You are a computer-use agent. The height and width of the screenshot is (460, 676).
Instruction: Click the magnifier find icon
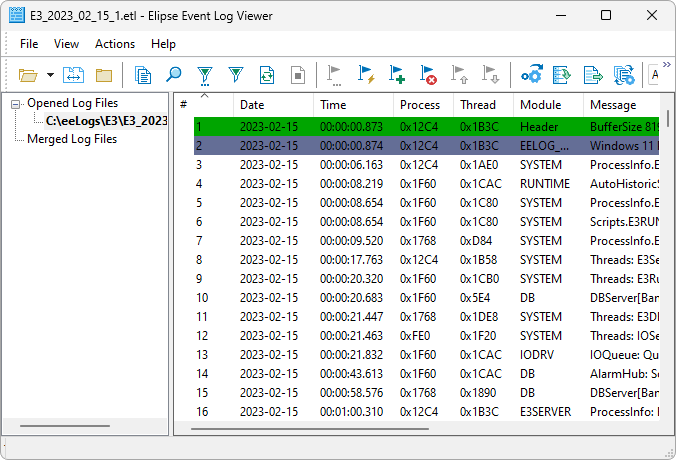(173, 75)
